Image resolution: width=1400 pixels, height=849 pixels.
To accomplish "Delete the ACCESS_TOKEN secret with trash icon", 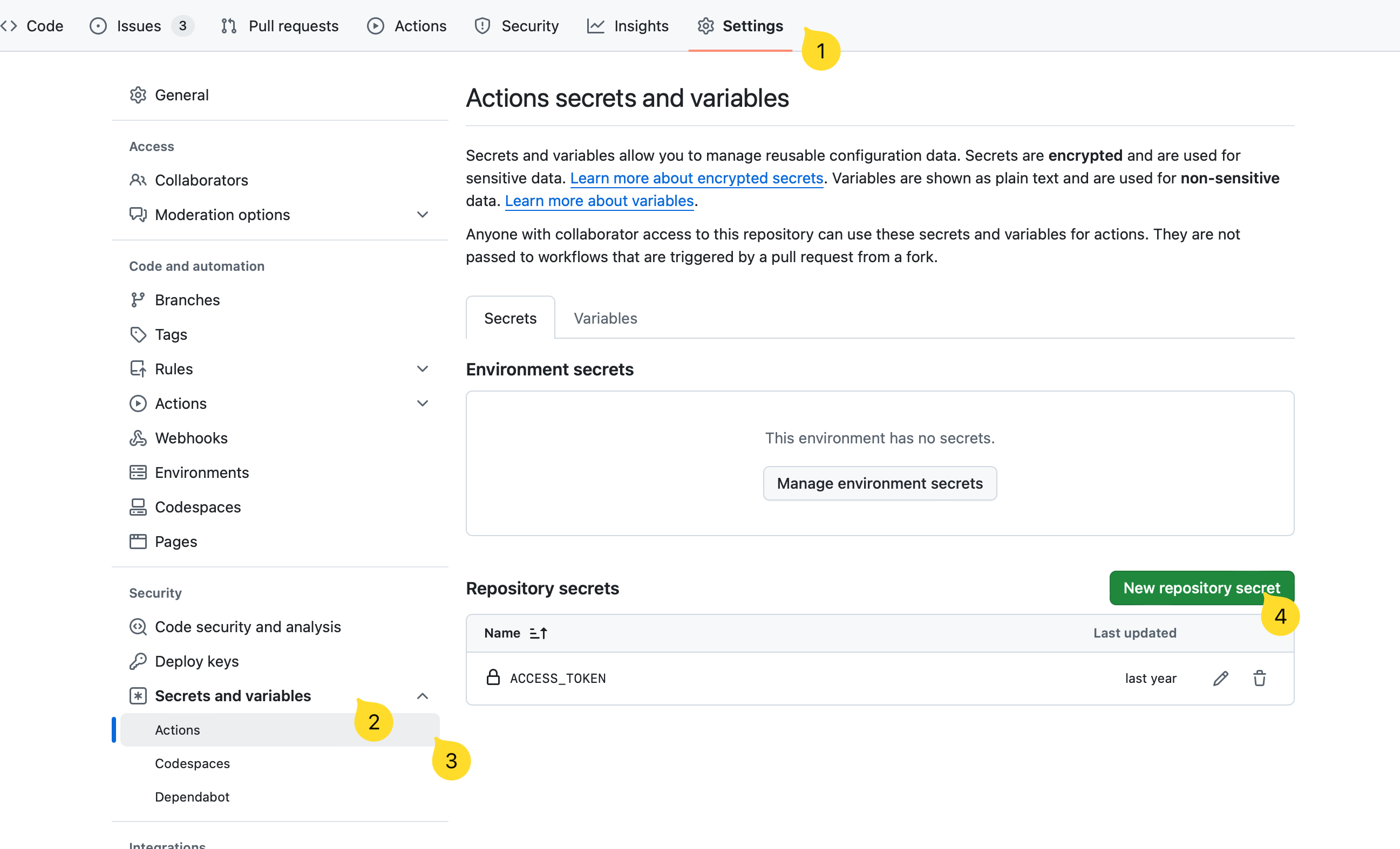I will click(x=1260, y=678).
